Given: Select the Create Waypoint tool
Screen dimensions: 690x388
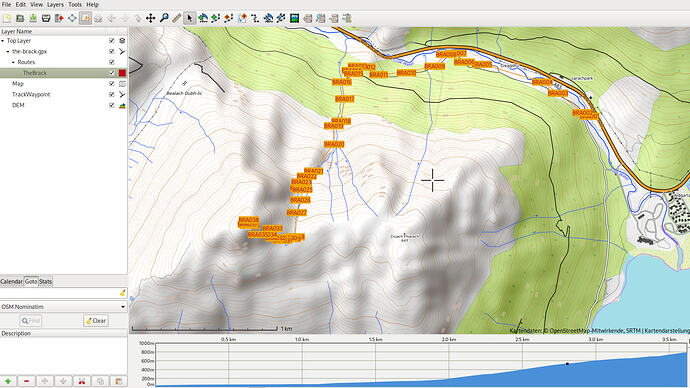Looking at the screenshot, I should (x=203, y=18).
